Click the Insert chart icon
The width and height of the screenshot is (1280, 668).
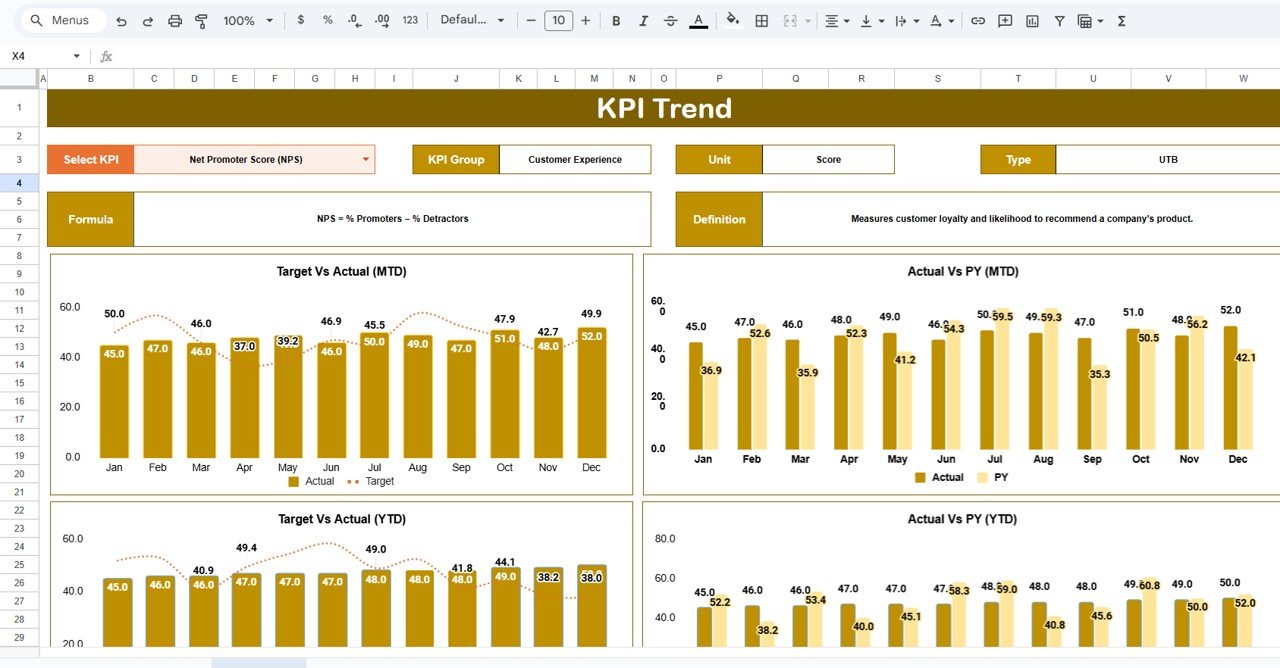[x=1032, y=21]
